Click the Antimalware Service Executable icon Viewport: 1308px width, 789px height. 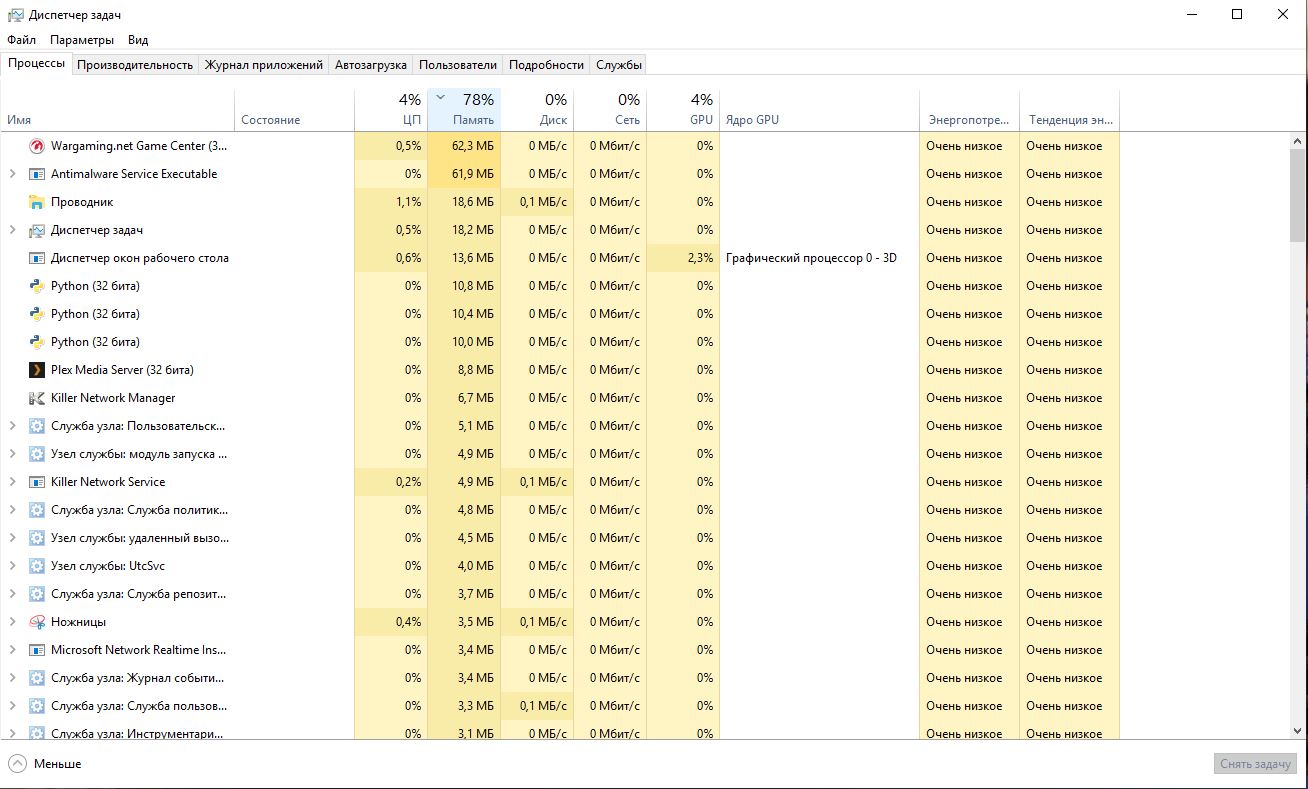click(x=37, y=174)
